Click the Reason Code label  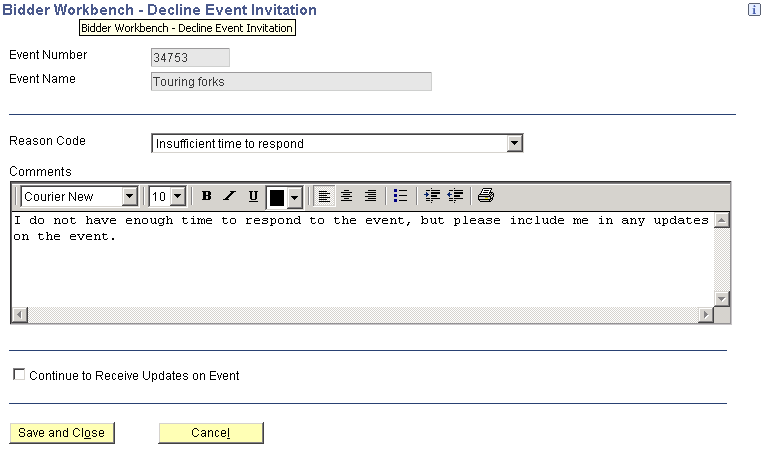click(47, 141)
